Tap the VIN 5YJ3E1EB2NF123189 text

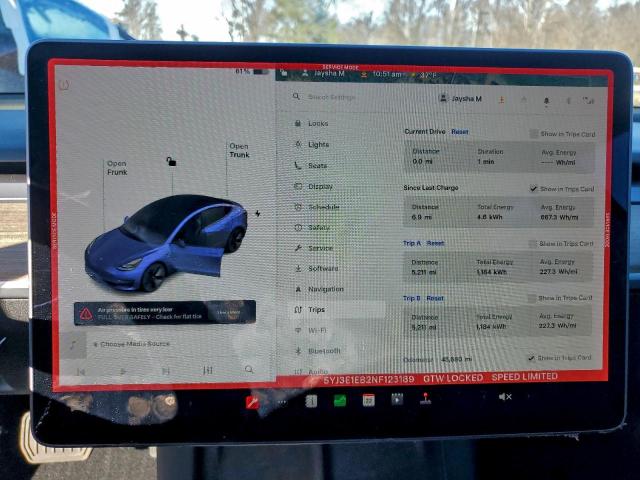coord(369,380)
